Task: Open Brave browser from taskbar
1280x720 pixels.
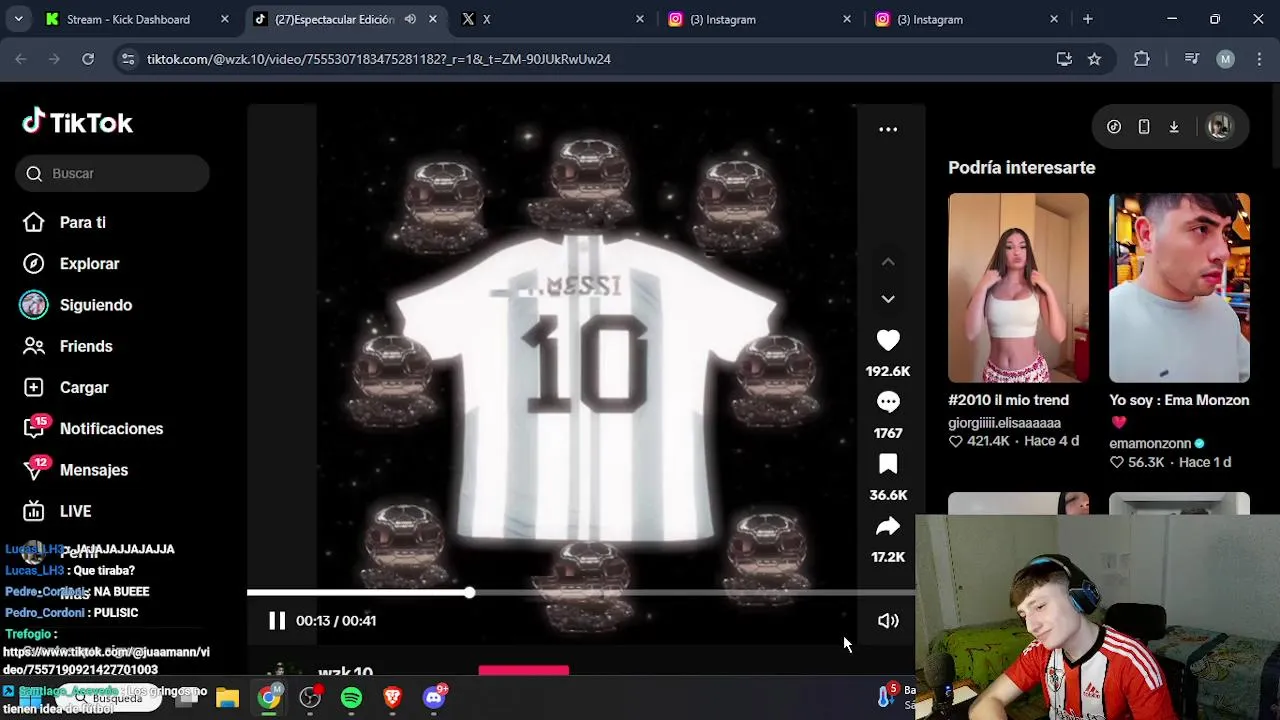Action: 392,698
